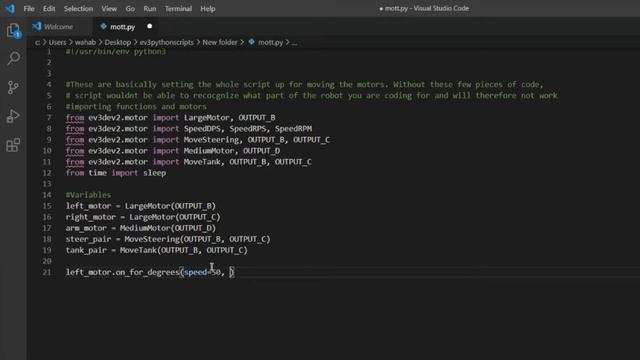This screenshot has height=360, width=640.
Task: Click the mott.py breadcrumb segment
Action: tap(270, 42)
